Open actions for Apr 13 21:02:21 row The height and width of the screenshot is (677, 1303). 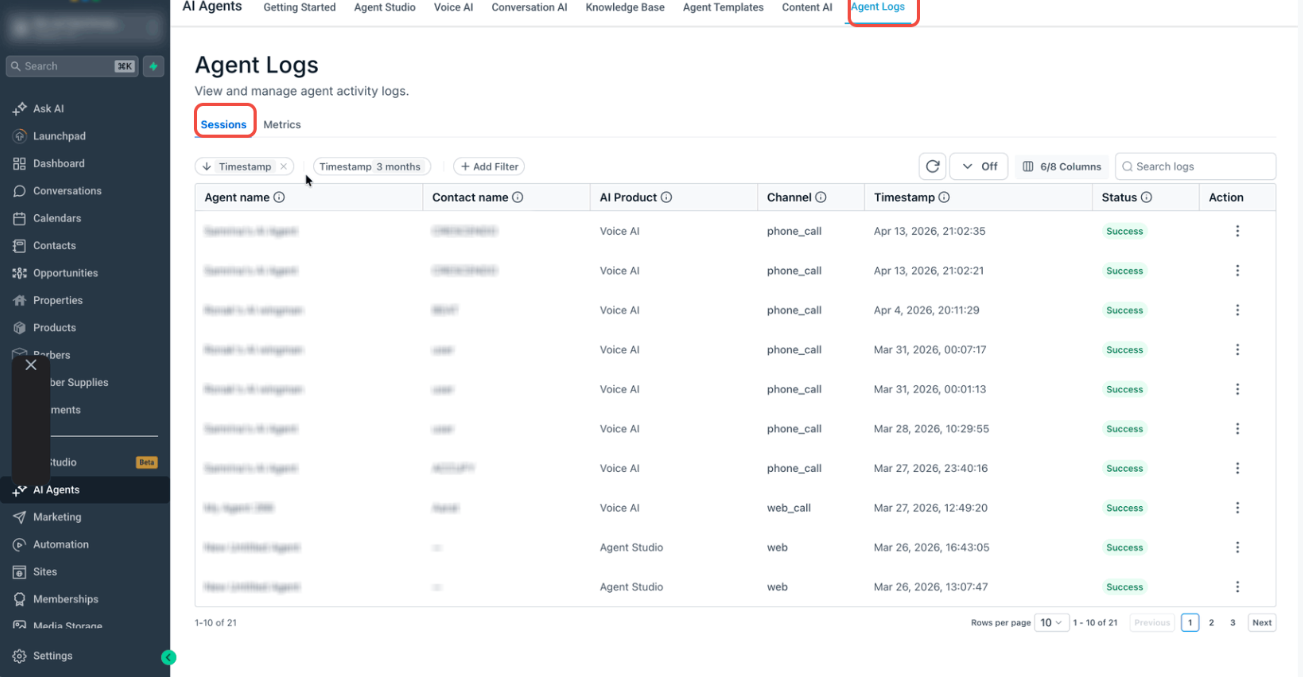click(x=1237, y=271)
